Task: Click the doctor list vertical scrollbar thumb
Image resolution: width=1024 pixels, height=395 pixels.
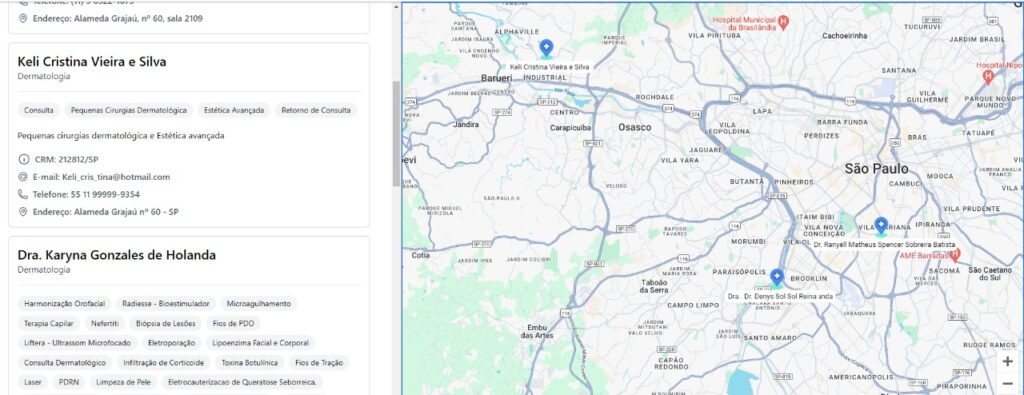Action: tap(396, 134)
